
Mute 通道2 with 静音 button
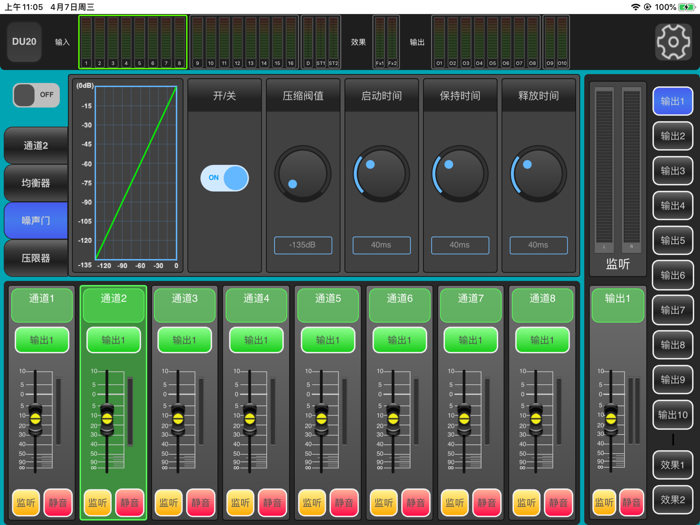[129, 503]
